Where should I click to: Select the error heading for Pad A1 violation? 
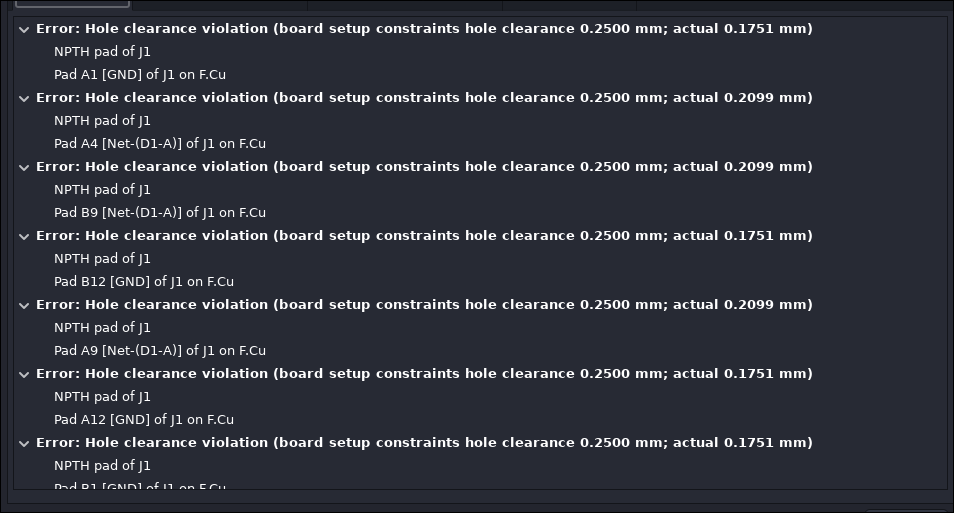[424, 29]
